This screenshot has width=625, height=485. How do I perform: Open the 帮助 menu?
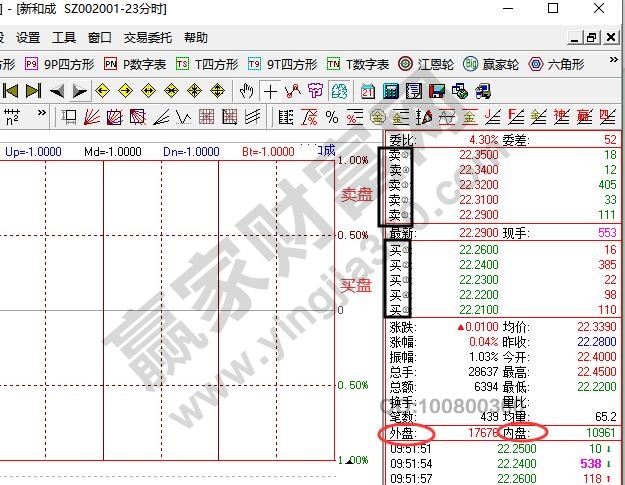click(x=197, y=38)
